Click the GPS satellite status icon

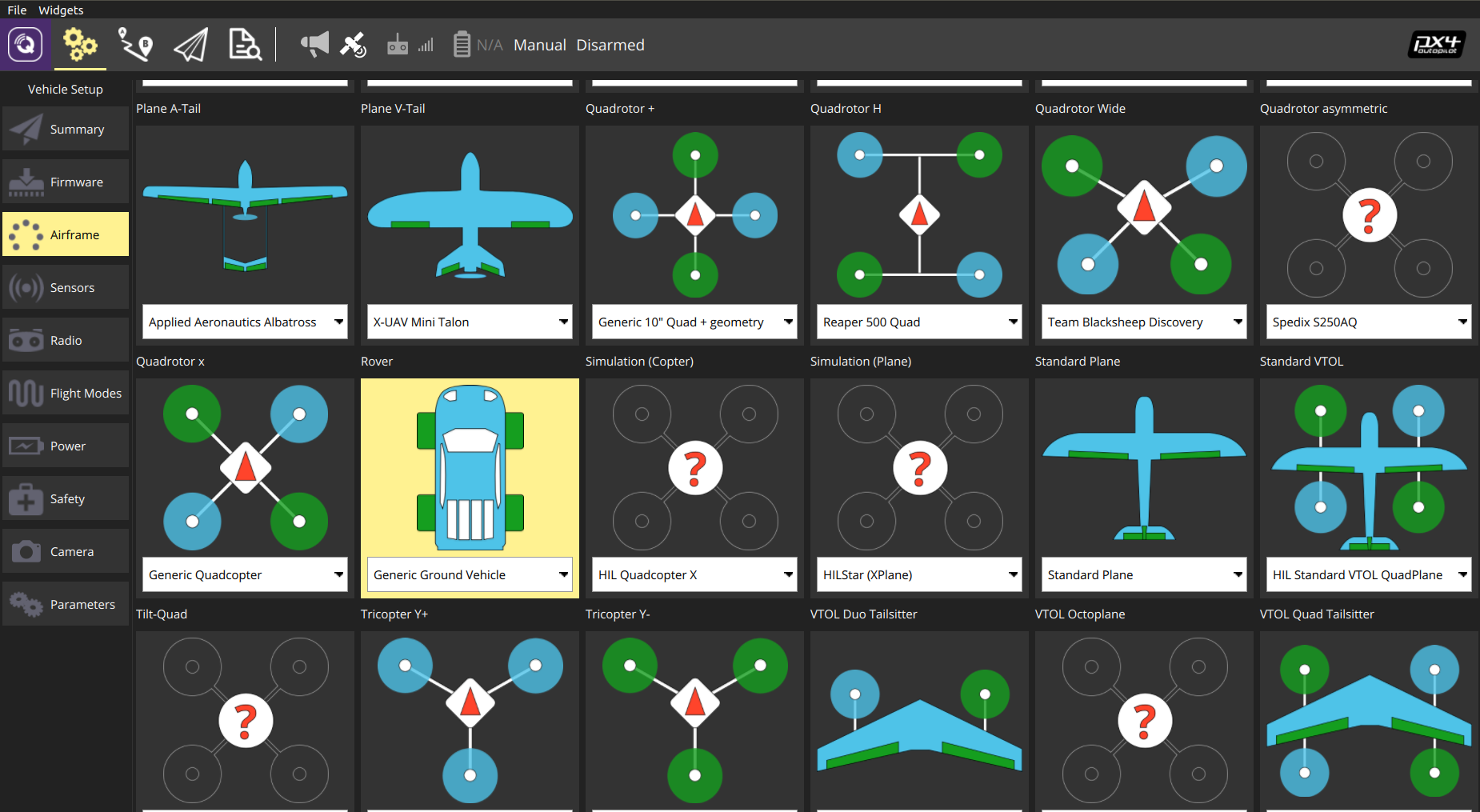(353, 45)
